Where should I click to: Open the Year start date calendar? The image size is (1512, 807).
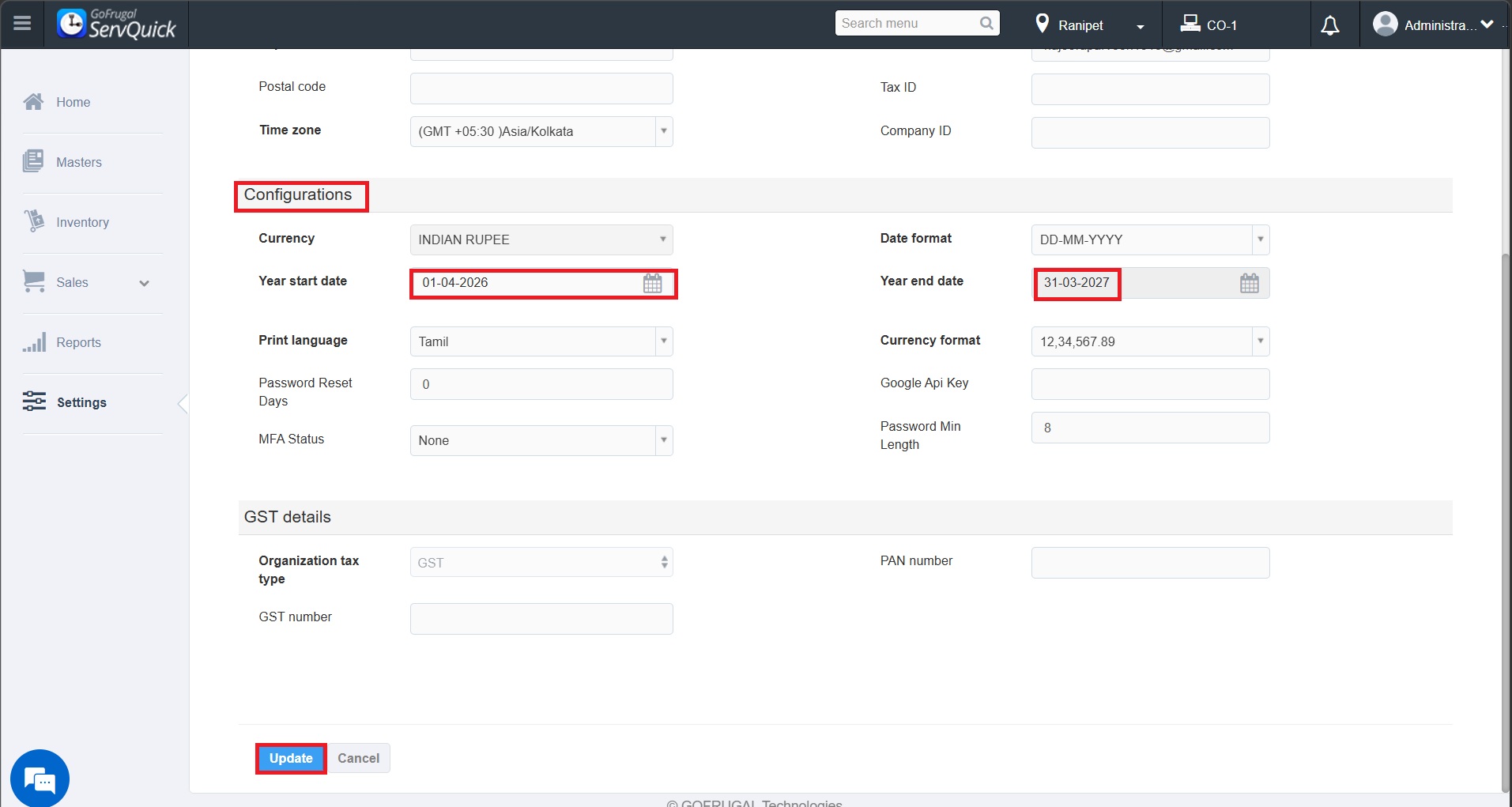652,284
